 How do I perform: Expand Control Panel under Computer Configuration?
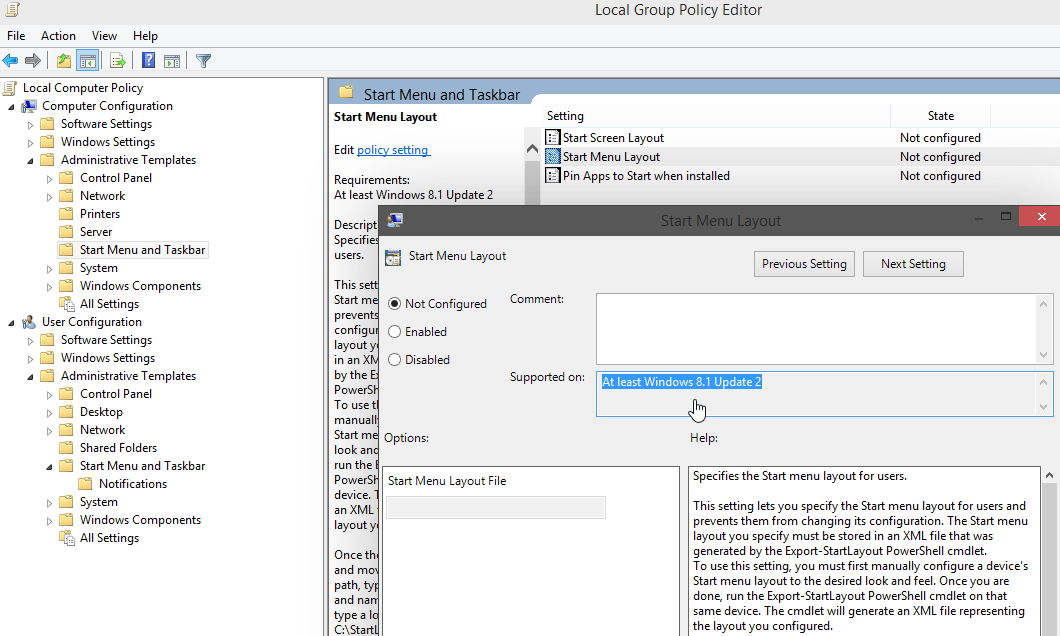(x=49, y=178)
